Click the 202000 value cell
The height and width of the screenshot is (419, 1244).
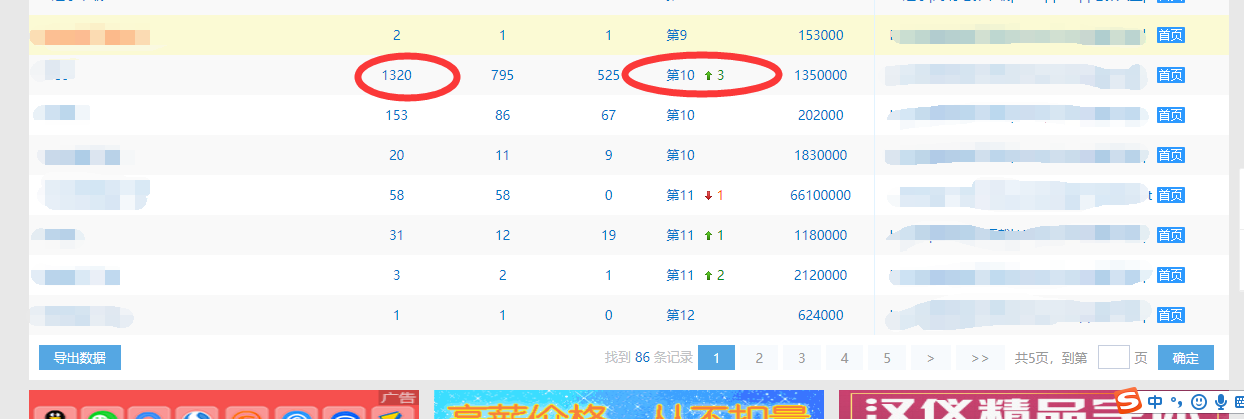coord(821,115)
